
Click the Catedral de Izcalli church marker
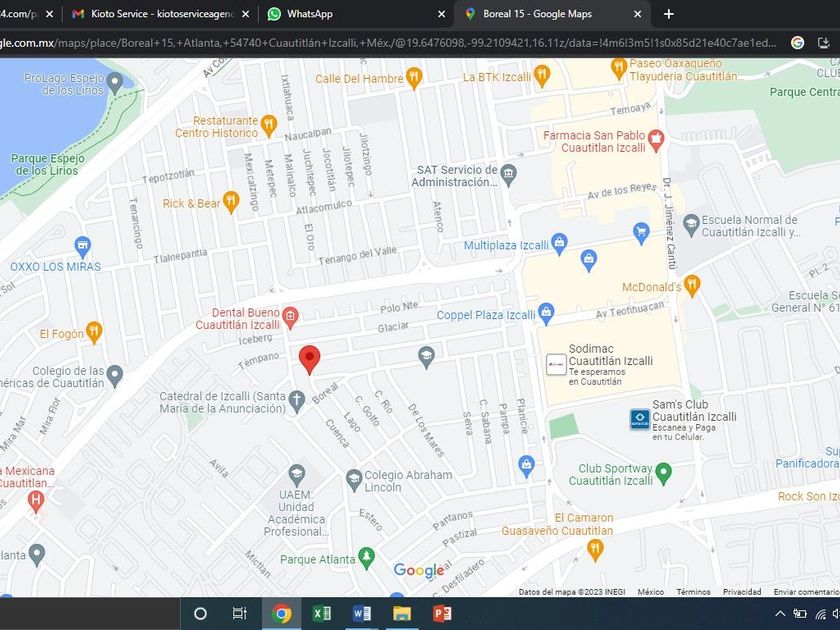(x=296, y=400)
